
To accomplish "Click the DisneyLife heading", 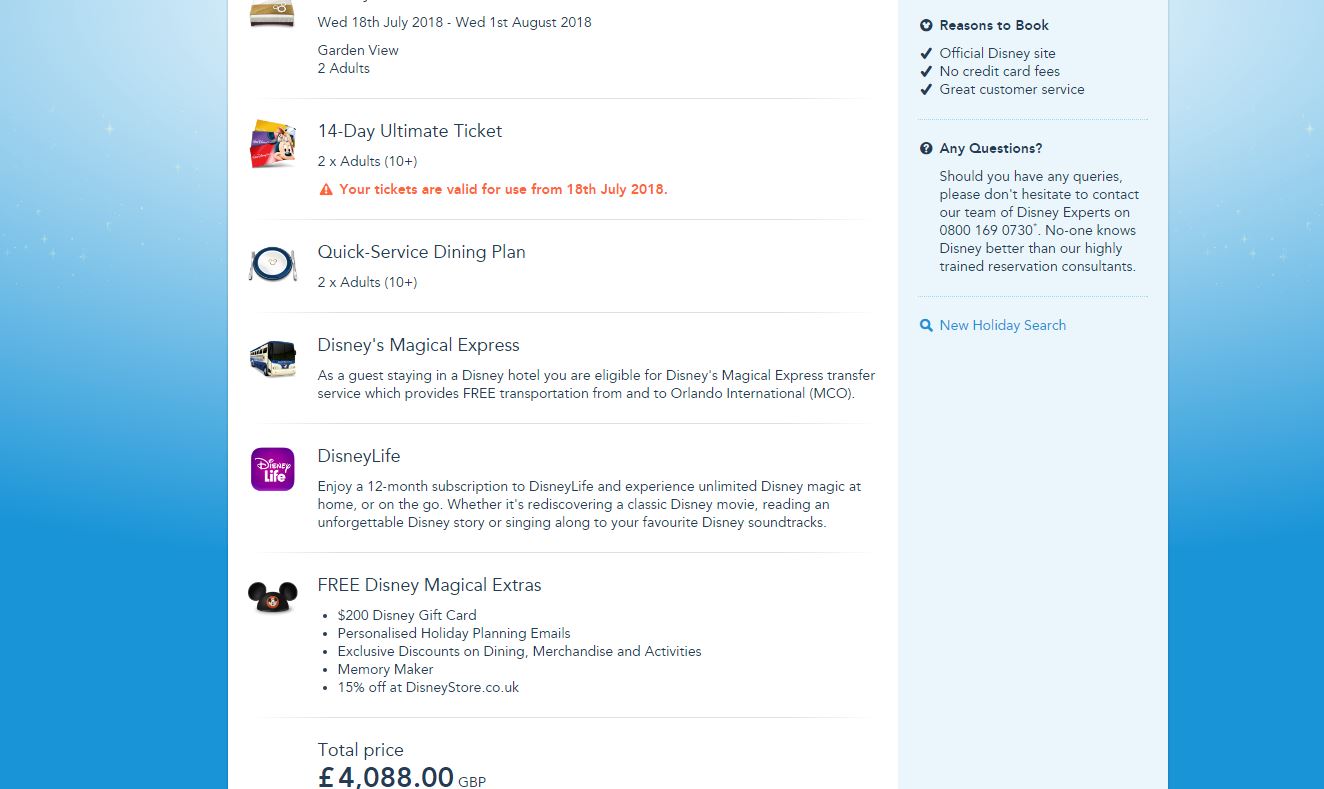I will click(x=359, y=456).
